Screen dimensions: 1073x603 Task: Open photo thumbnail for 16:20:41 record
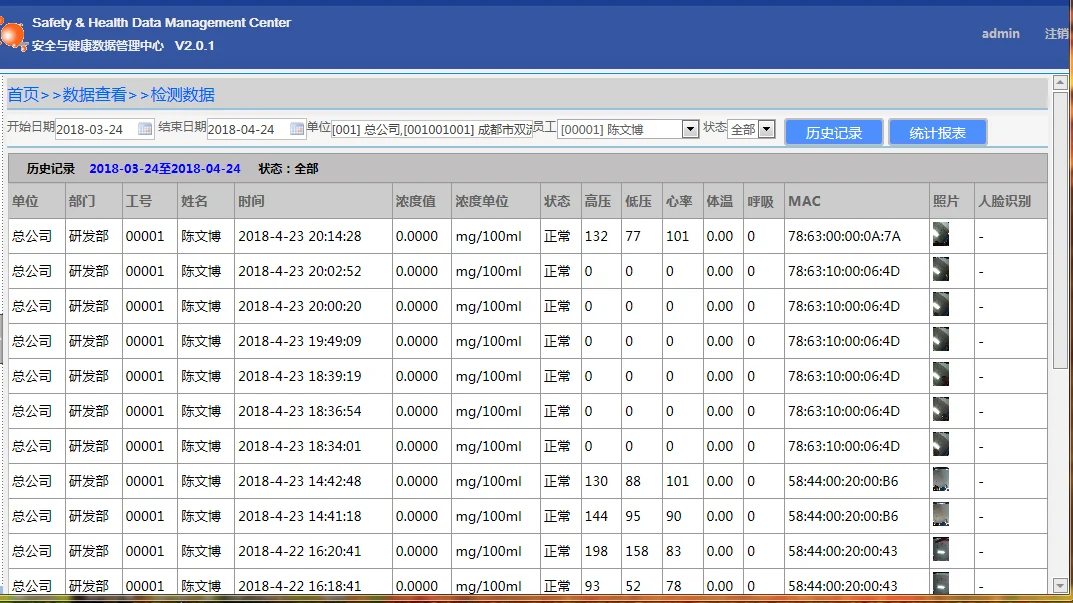click(x=940, y=551)
